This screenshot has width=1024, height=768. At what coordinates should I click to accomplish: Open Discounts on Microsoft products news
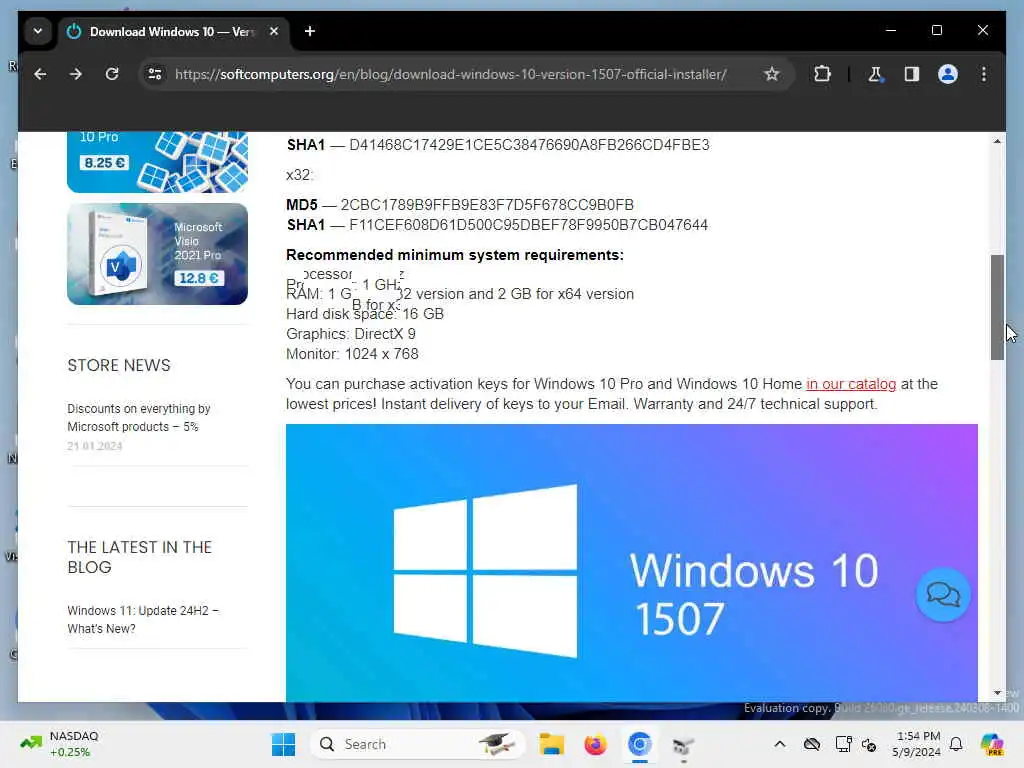click(138, 417)
